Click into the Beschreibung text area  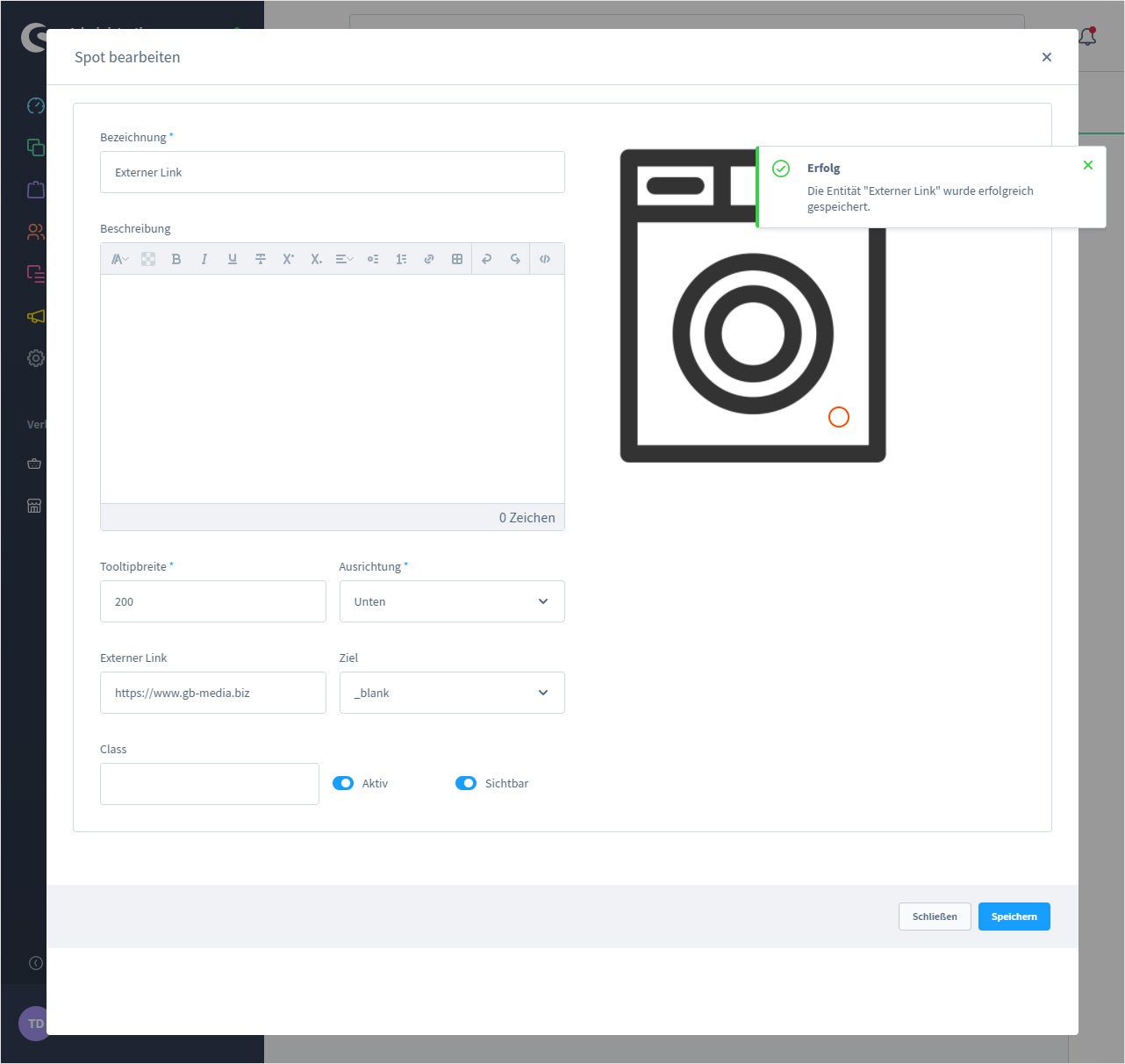(x=333, y=389)
